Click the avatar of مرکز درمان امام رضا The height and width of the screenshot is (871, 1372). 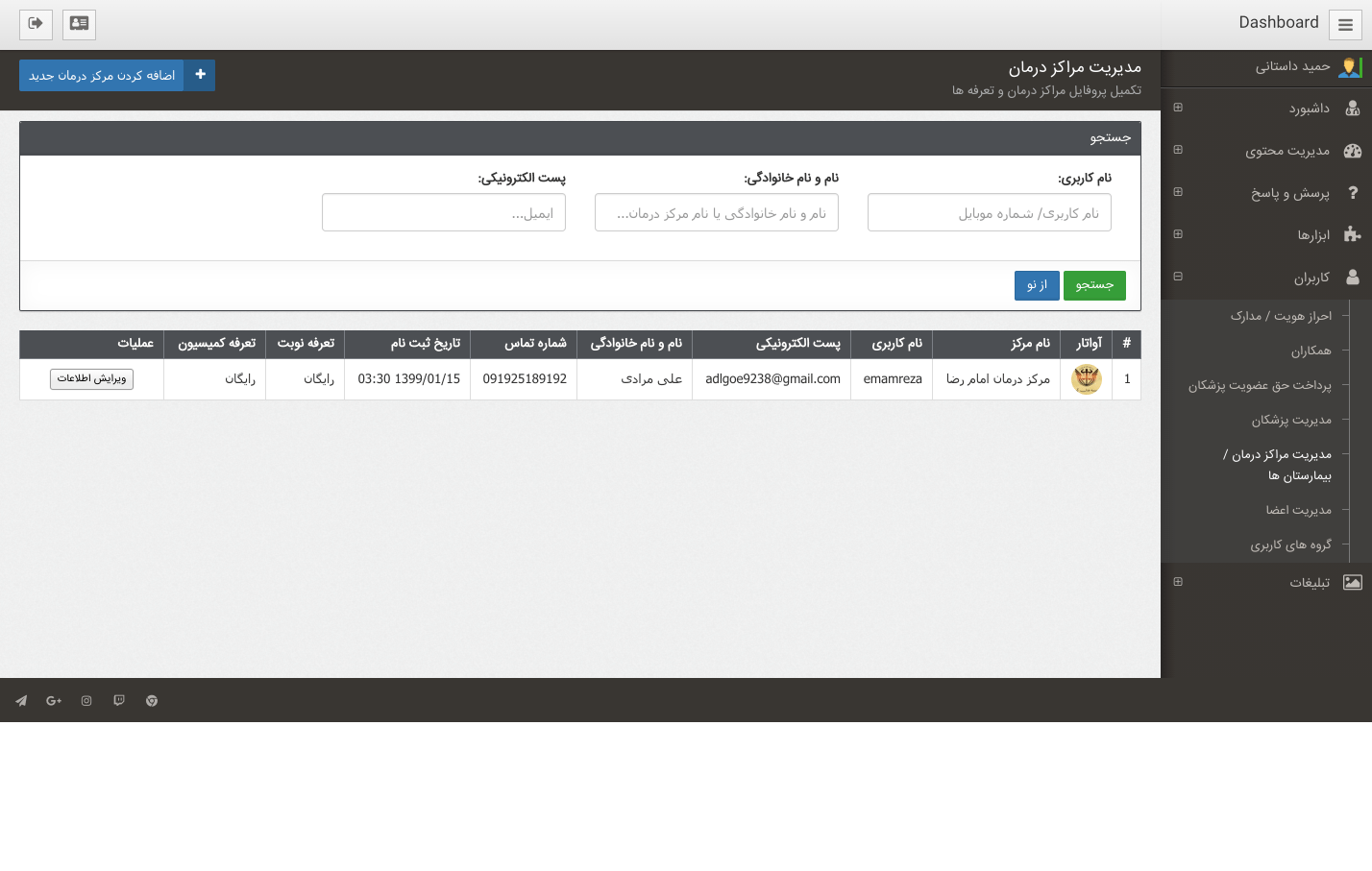click(1087, 379)
